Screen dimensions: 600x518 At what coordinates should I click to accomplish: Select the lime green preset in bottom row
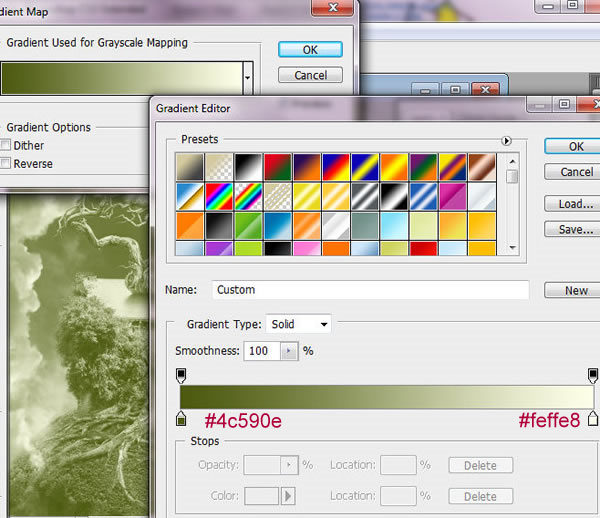tap(248, 249)
